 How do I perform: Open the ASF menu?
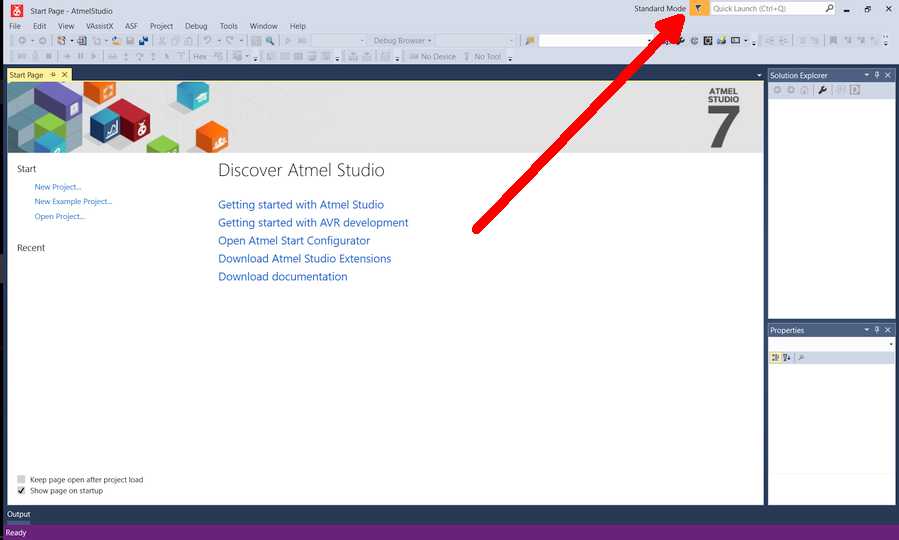pyautogui.click(x=131, y=26)
